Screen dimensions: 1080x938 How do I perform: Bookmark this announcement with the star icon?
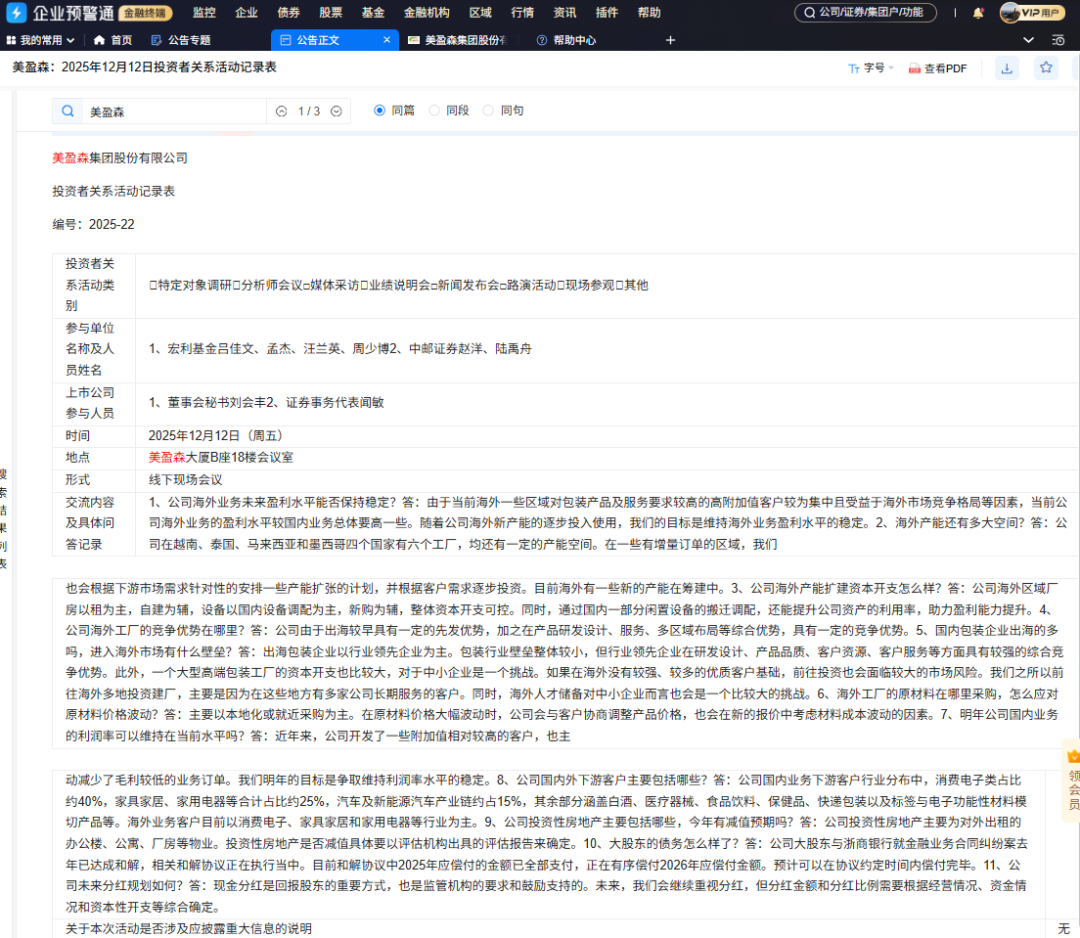tap(1046, 68)
